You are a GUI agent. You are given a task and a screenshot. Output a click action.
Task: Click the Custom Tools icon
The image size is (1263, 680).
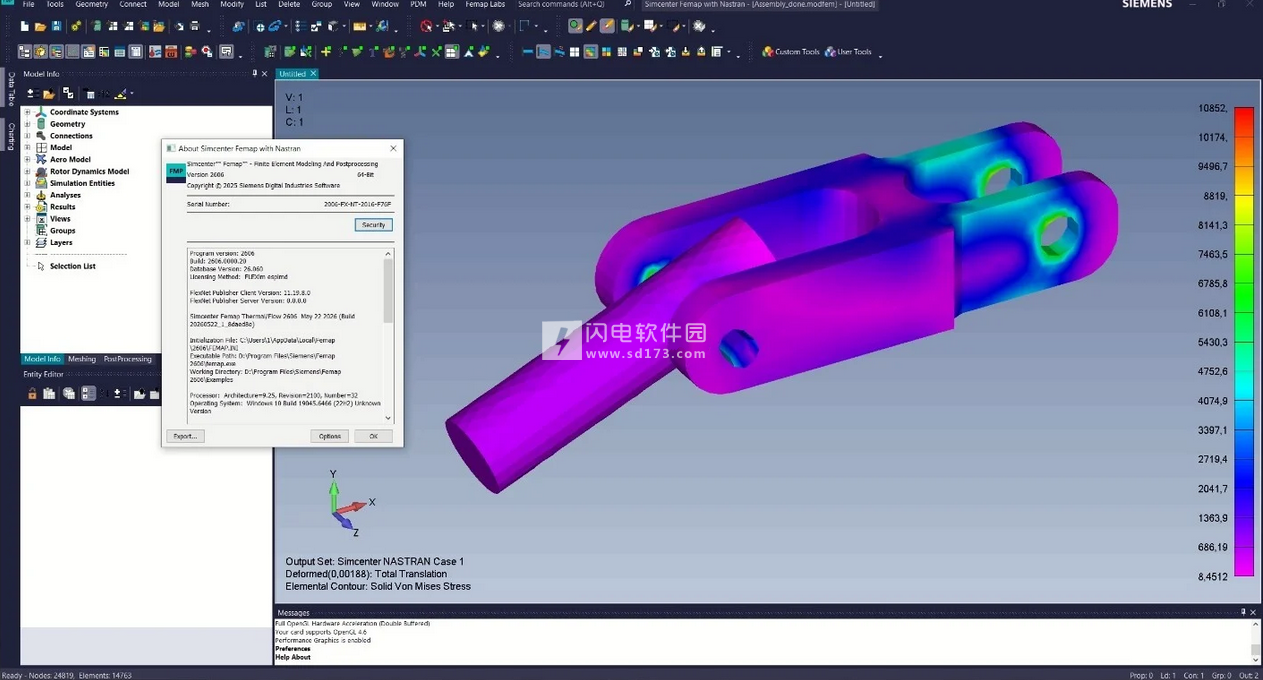pyautogui.click(x=767, y=52)
